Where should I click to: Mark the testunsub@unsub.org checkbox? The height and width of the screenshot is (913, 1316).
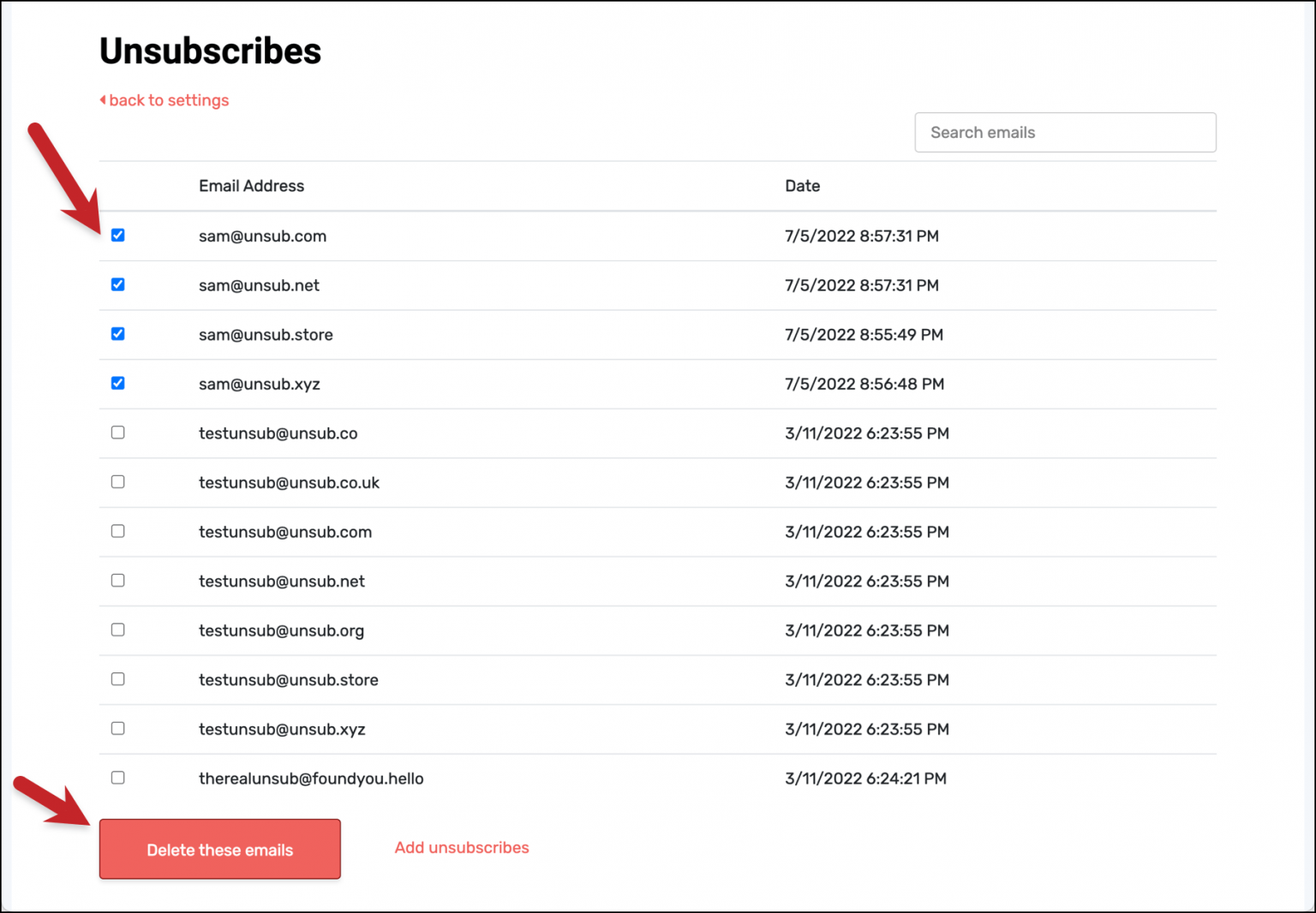(118, 630)
